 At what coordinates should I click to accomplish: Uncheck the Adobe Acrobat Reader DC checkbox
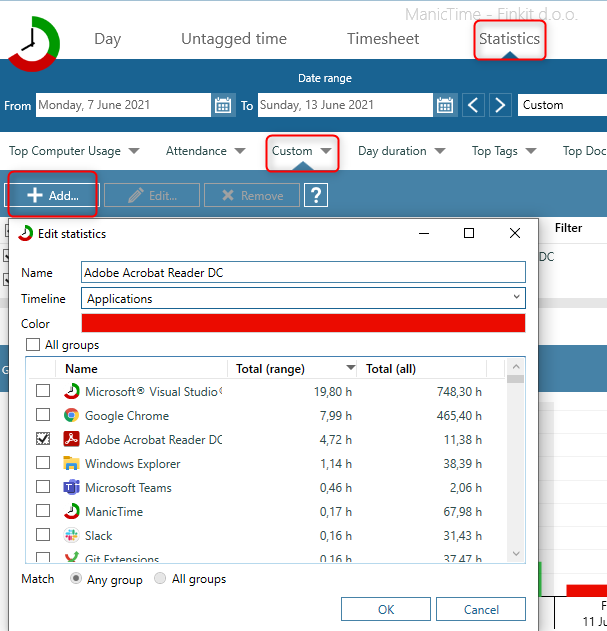pos(43,440)
